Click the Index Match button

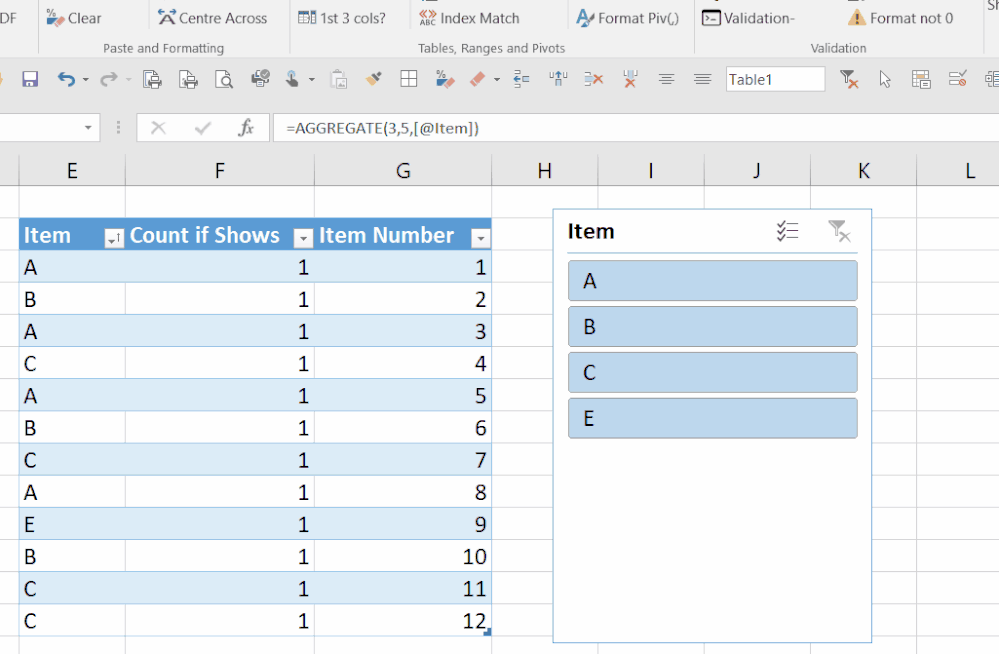(470, 18)
